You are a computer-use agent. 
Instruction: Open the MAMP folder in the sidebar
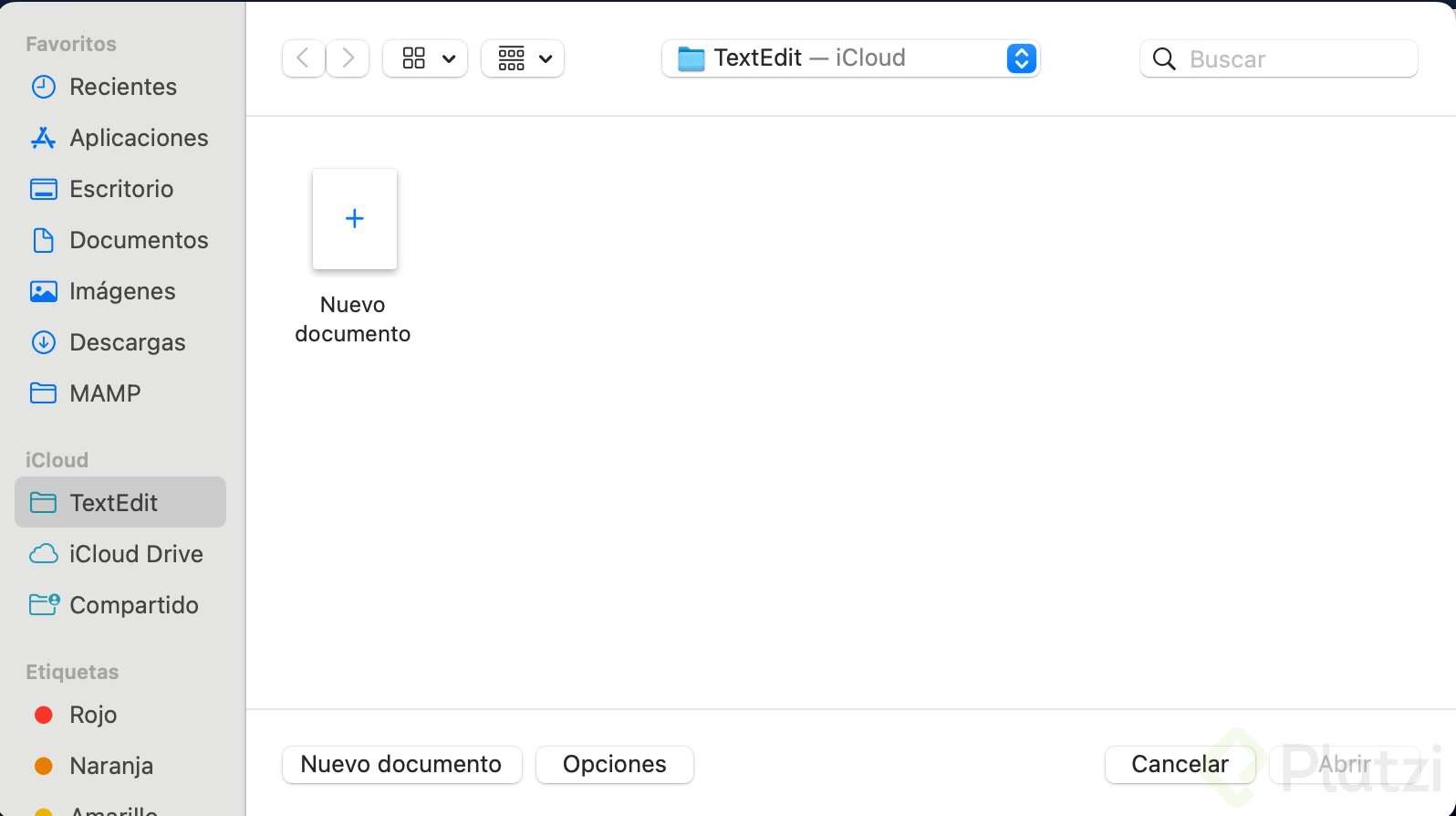[x=120, y=393]
